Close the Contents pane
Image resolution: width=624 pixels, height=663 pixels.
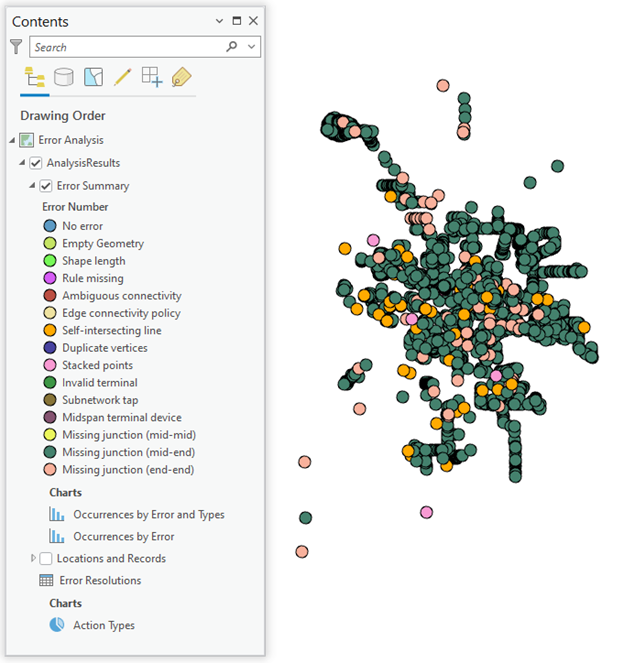[253, 20]
